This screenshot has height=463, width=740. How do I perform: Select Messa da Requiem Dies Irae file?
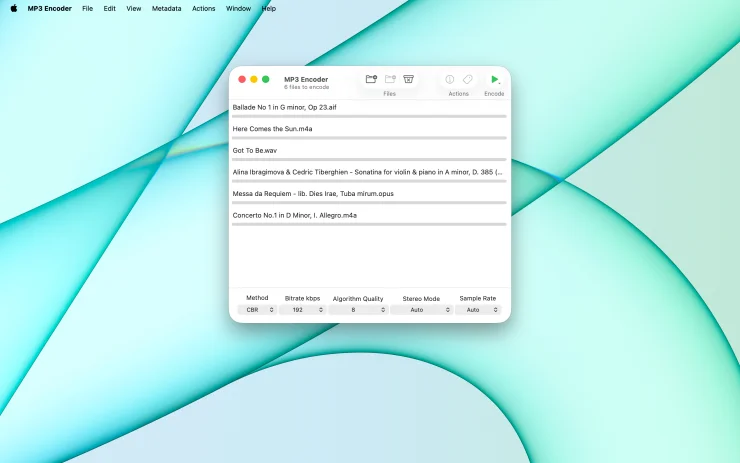pos(313,194)
